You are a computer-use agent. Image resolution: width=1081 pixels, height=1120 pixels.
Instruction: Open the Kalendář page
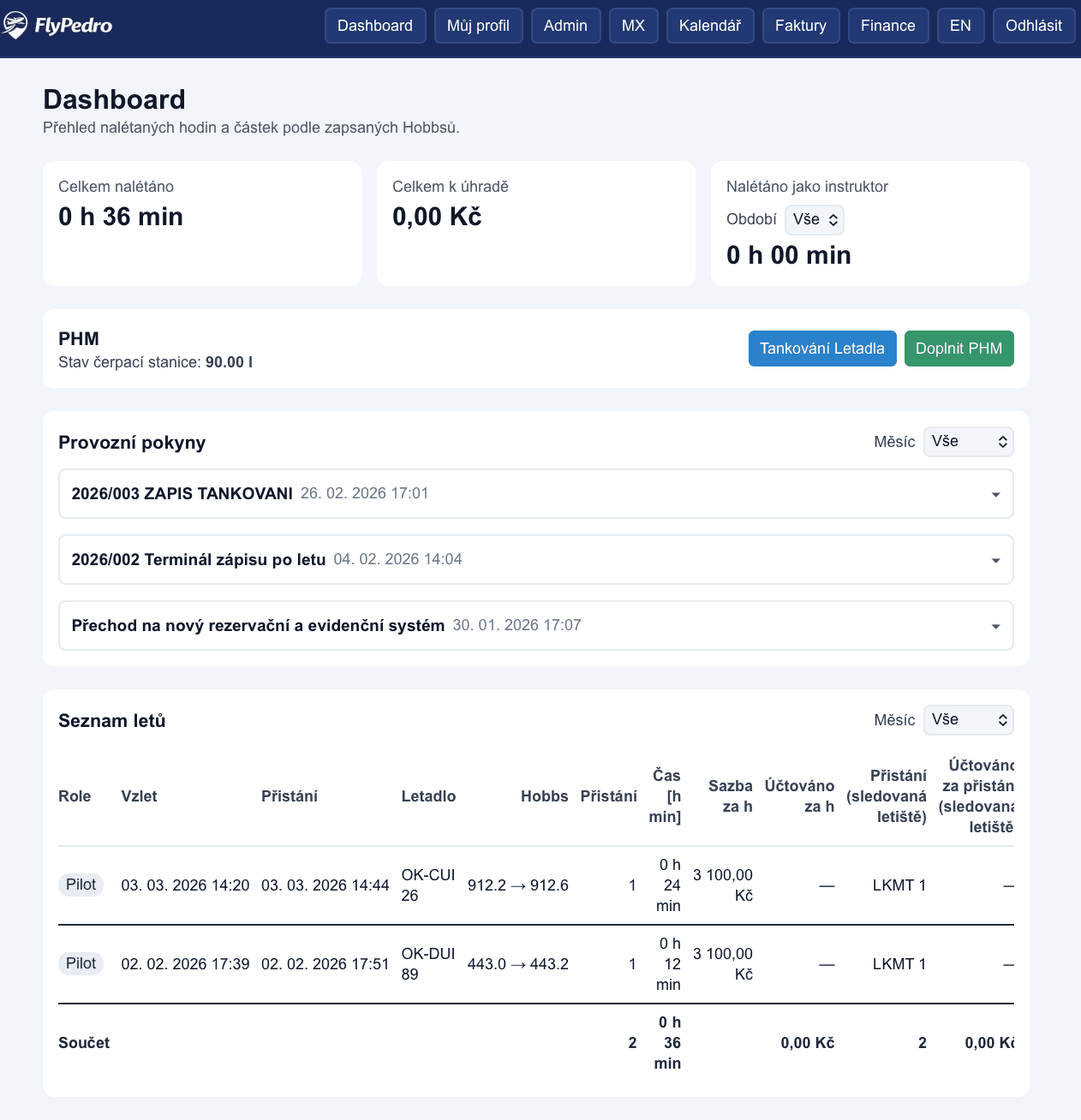click(709, 25)
